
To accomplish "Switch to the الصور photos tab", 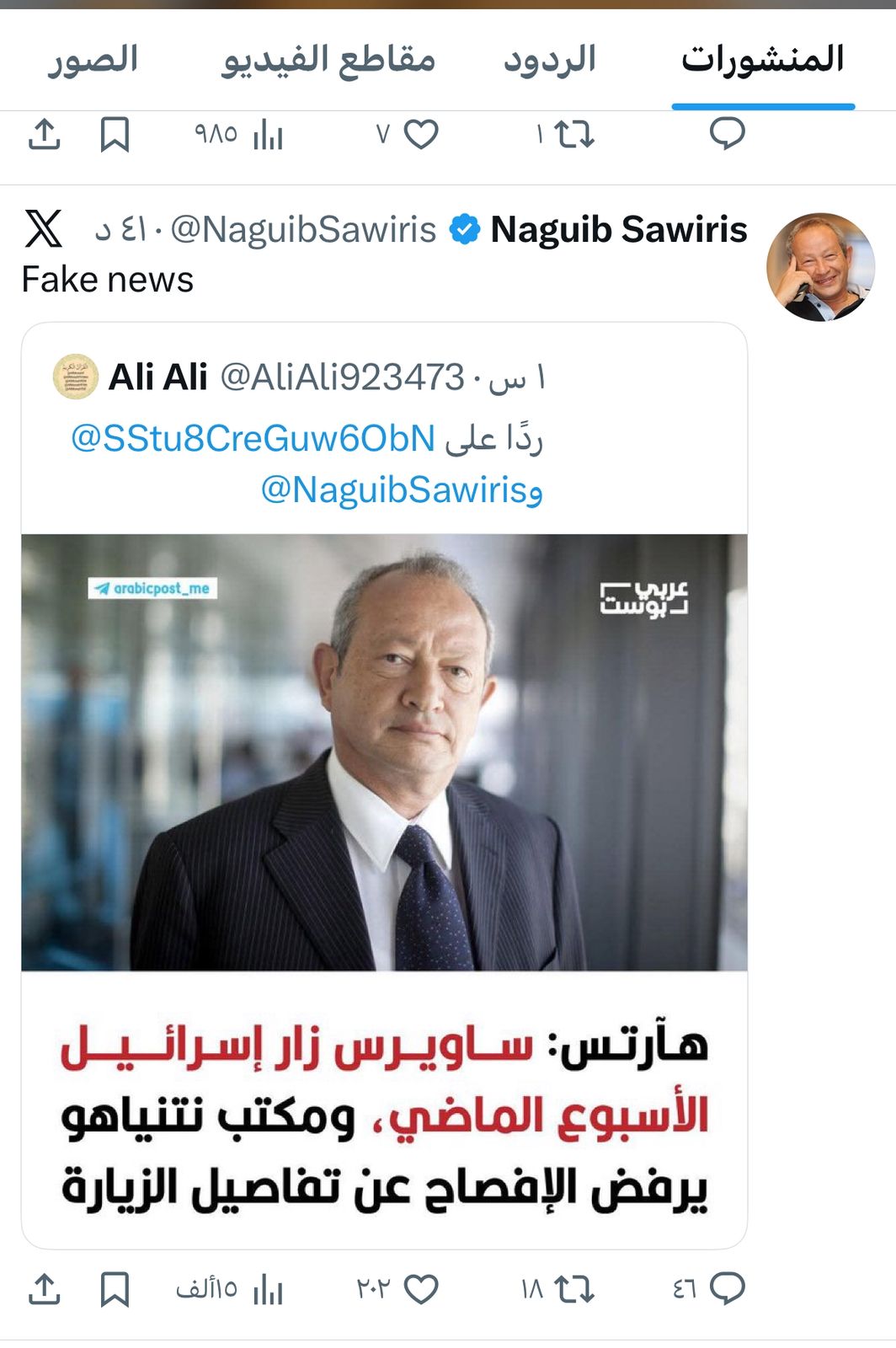I will 93,60.
